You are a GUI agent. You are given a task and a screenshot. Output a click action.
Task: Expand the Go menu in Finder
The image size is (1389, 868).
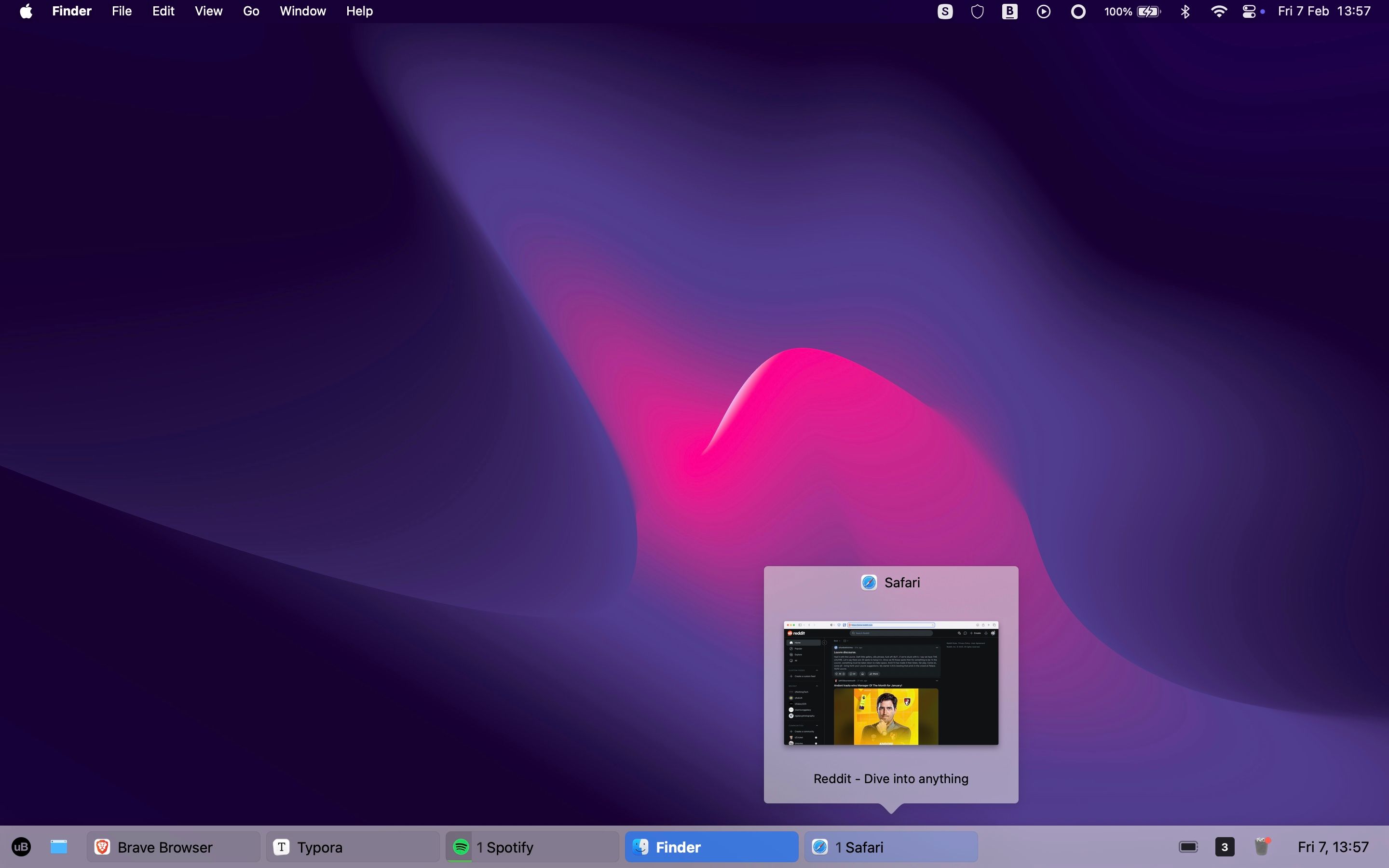(250, 11)
